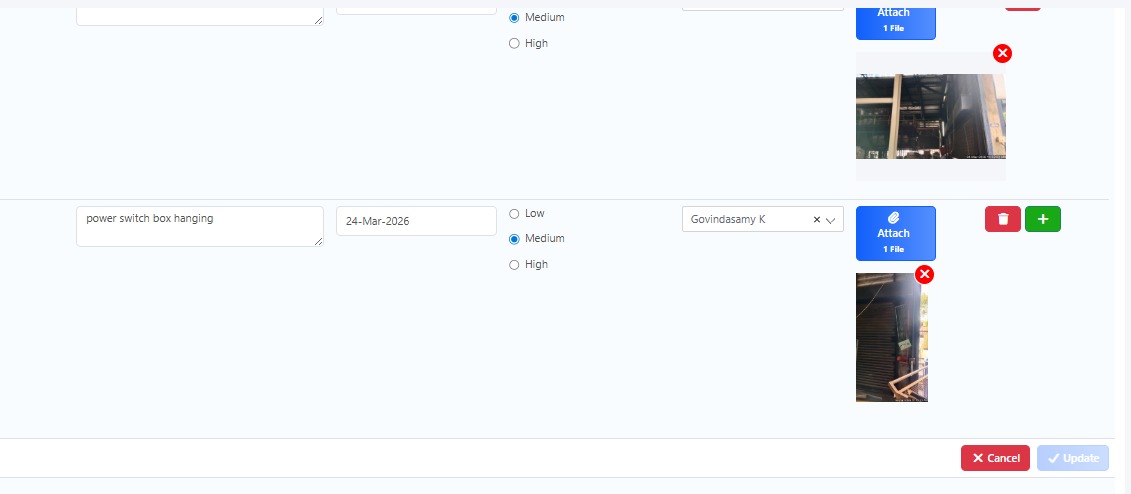Open the upper landscape photo thumbnail
The height and width of the screenshot is (494, 1131).
point(930,116)
